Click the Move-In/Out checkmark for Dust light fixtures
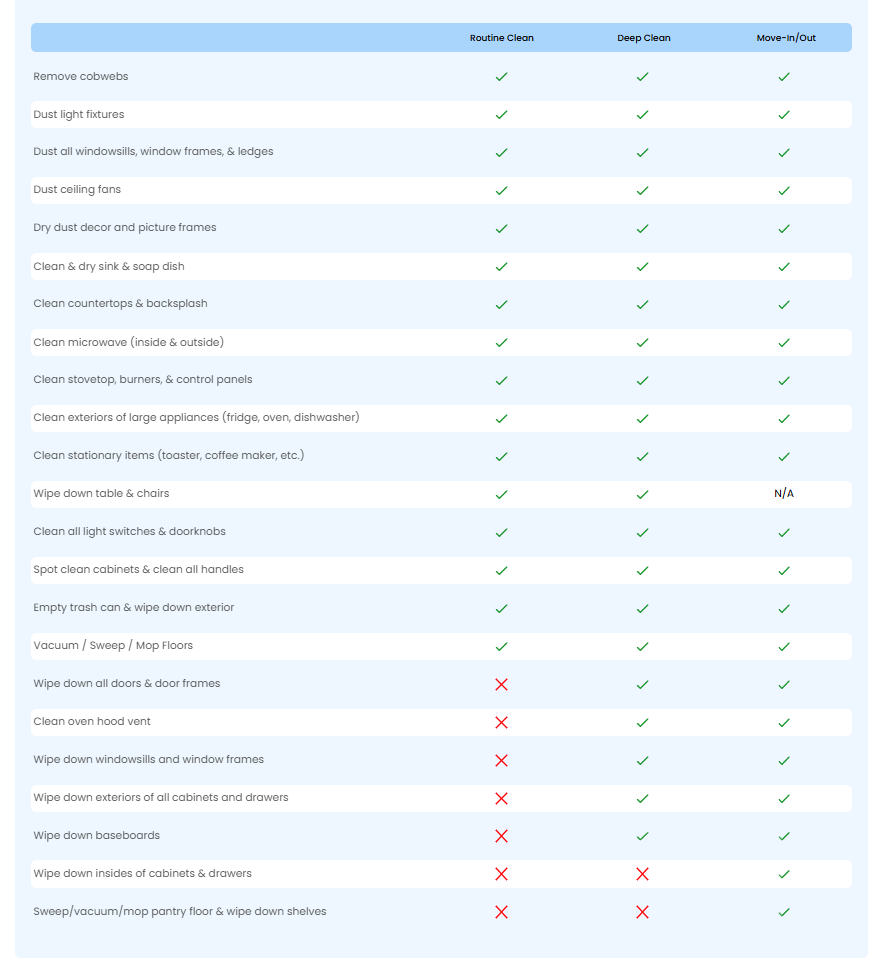The width and height of the screenshot is (876, 969). click(x=784, y=115)
